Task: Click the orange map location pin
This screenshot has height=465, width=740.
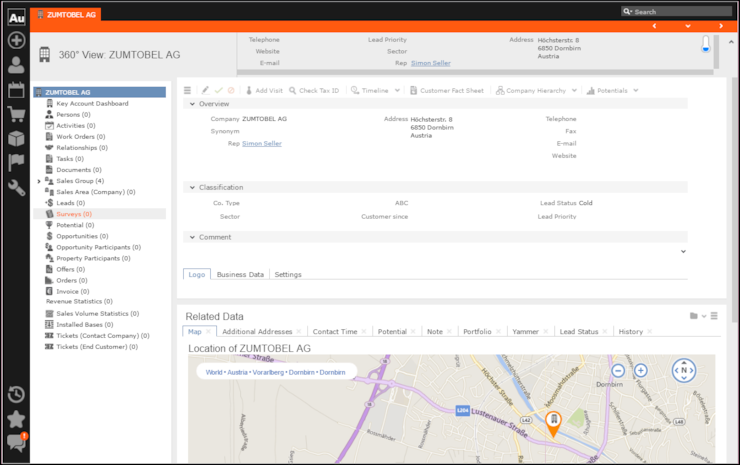Action: coord(553,423)
